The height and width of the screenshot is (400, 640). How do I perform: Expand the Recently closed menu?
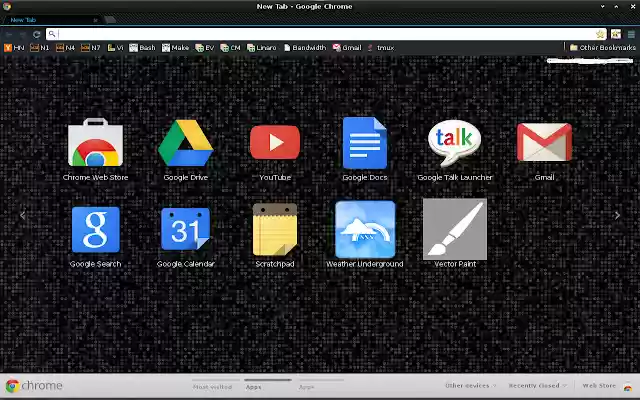tap(538, 386)
